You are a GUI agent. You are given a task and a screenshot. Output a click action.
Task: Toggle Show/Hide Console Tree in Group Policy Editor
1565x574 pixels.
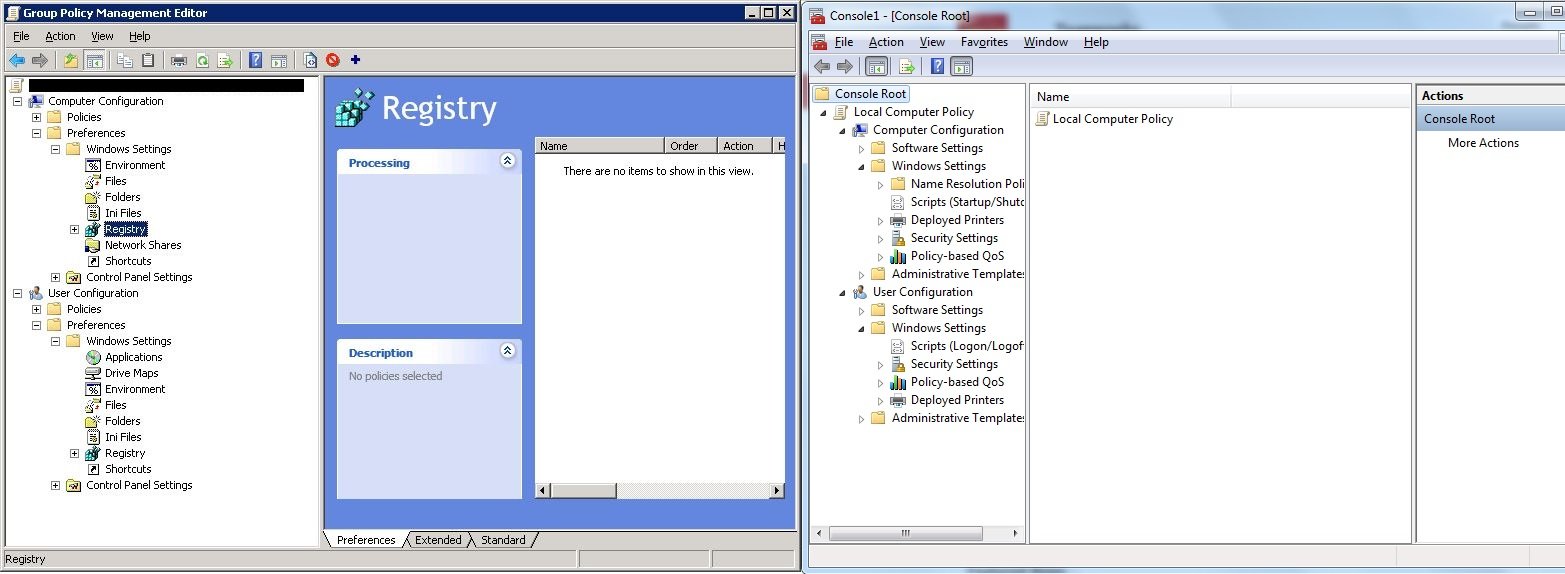tap(95, 60)
